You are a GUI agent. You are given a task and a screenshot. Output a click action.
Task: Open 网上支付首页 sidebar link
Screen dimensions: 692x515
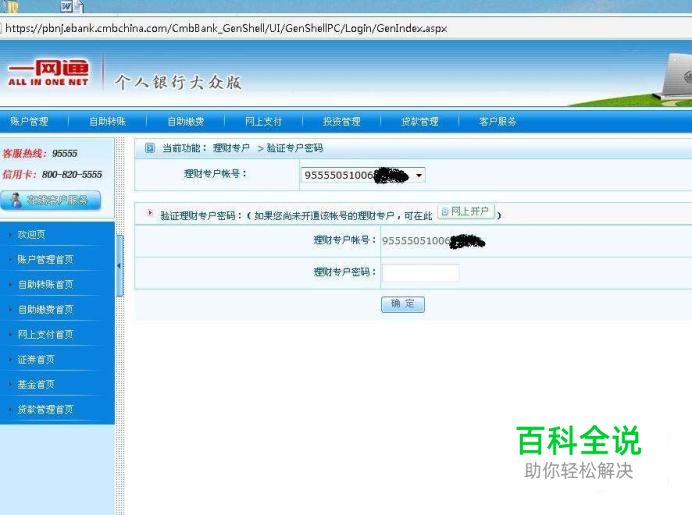45,335
